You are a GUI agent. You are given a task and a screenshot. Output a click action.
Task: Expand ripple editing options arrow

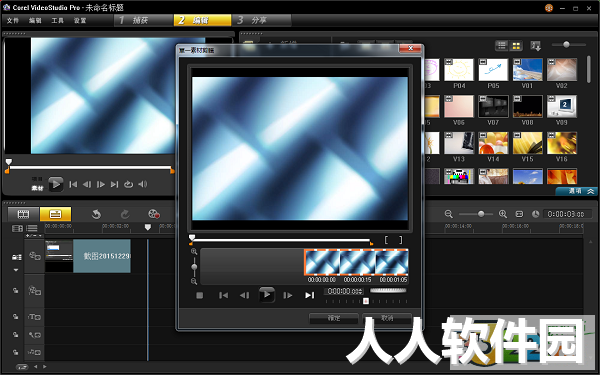16,270
